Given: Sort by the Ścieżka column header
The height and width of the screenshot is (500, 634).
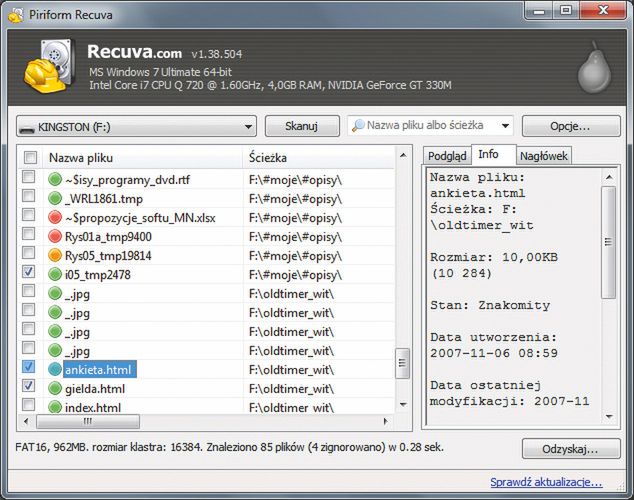Looking at the screenshot, I should tap(319, 158).
